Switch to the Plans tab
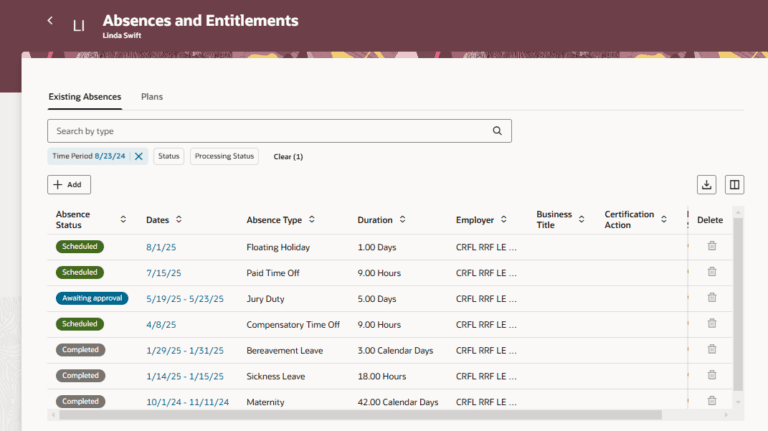The height and width of the screenshot is (431, 768). click(152, 97)
